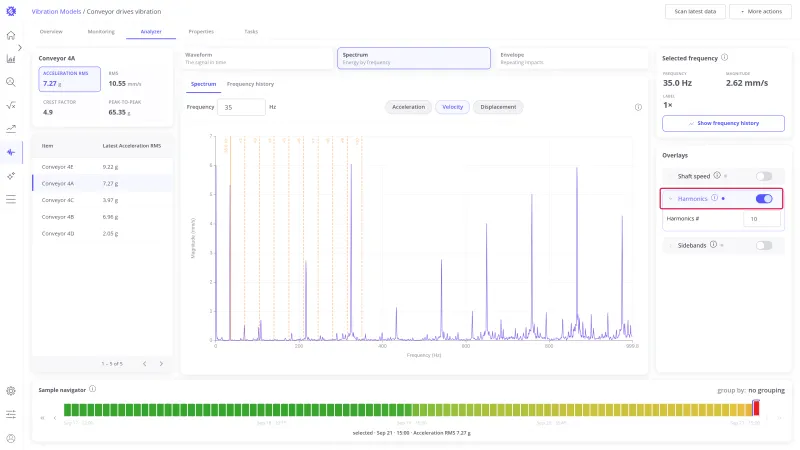Open the Home icon in the sidebar
Screen dimensions: 800x450
coord(11,35)
